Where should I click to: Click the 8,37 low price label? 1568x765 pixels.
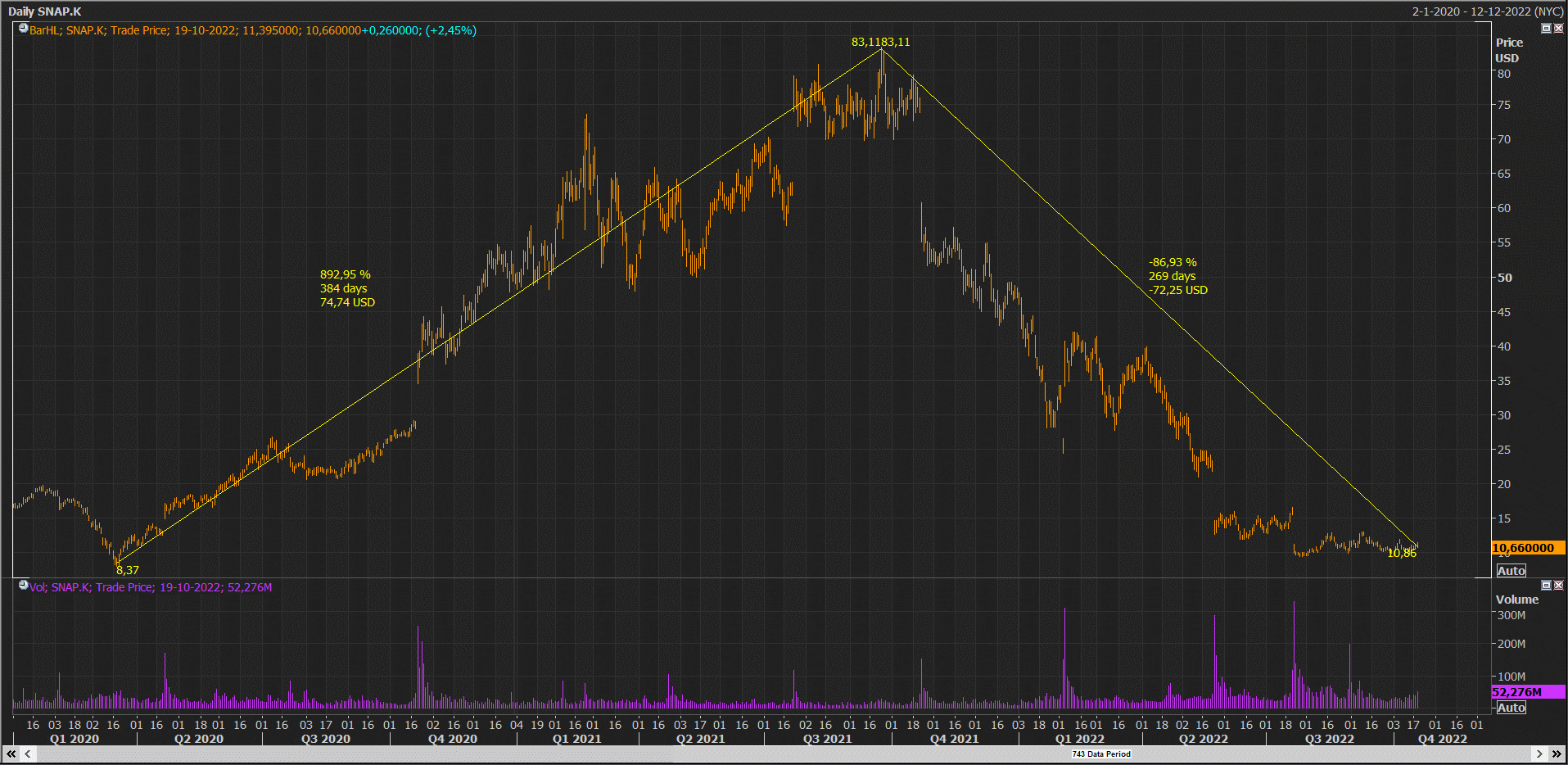click(128, 570)
